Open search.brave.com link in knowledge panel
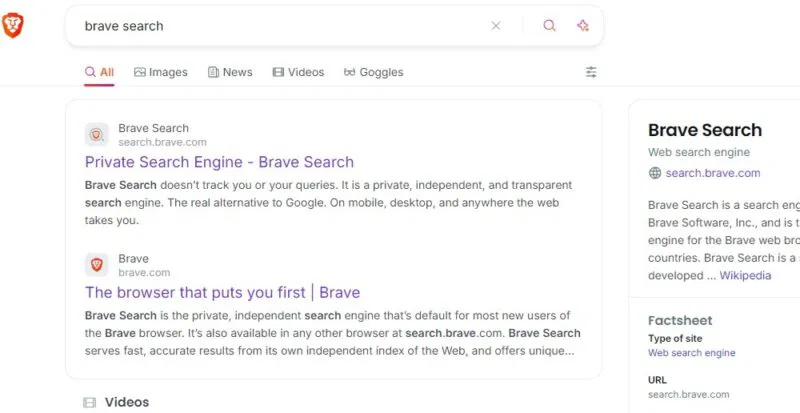This screenshot has width=800, height=413. 713,173
